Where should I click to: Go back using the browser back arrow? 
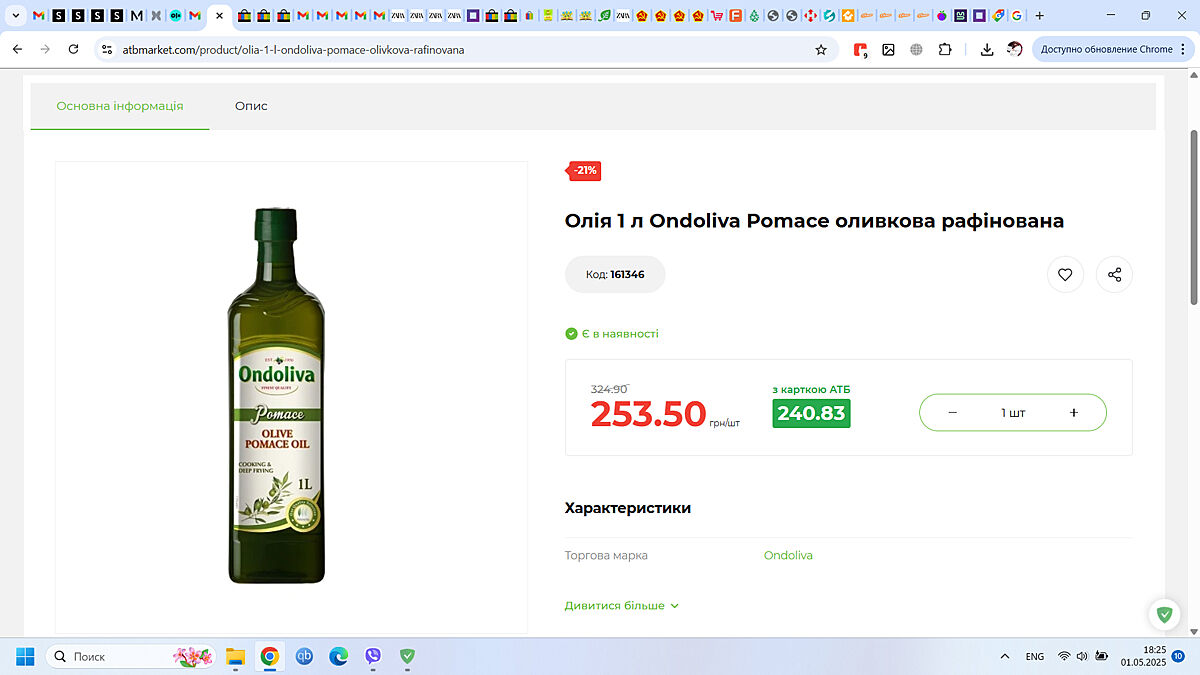(17, 49)
